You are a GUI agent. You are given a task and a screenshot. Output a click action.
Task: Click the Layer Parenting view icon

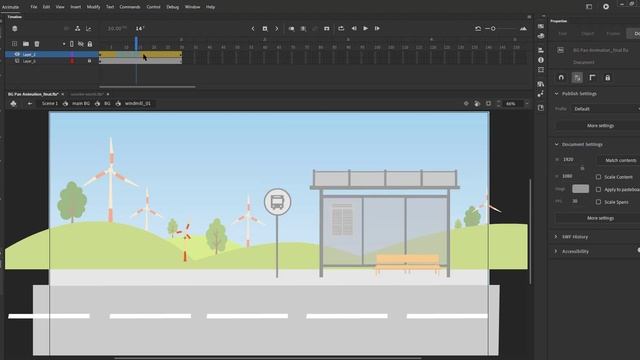(x=78, y=29)
